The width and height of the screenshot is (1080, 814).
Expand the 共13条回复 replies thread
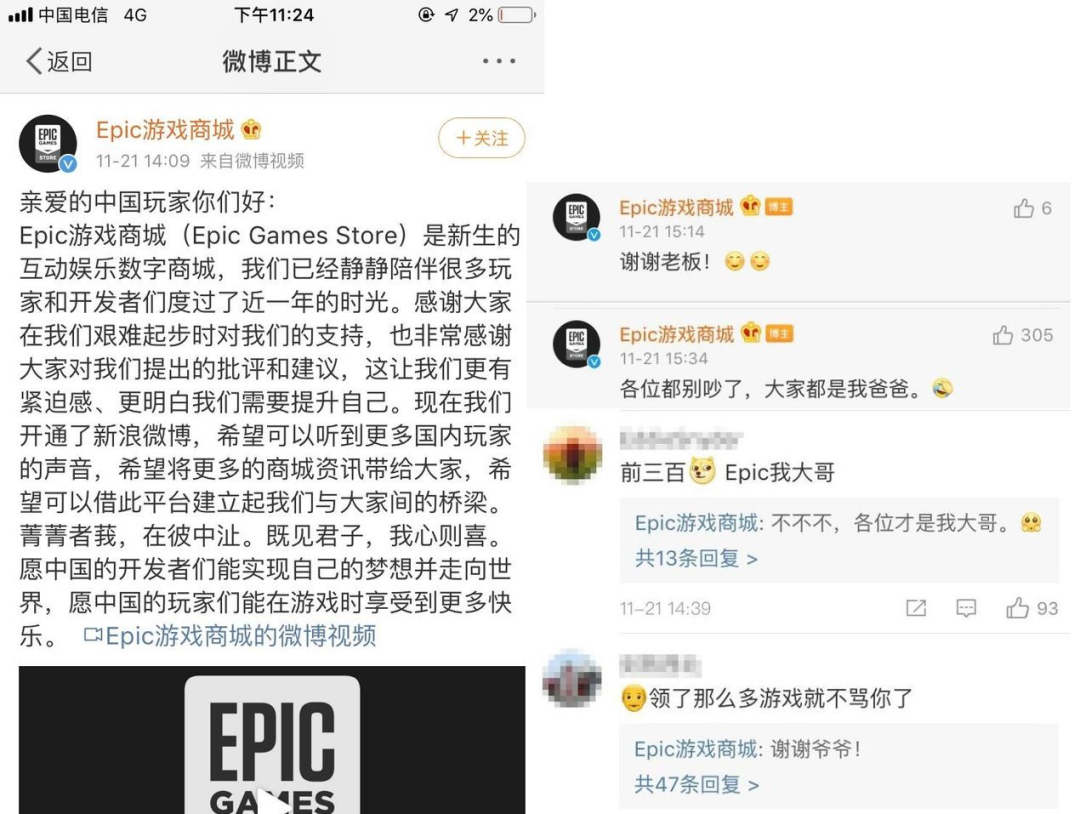pyautogui.click(x=696, y=558)
